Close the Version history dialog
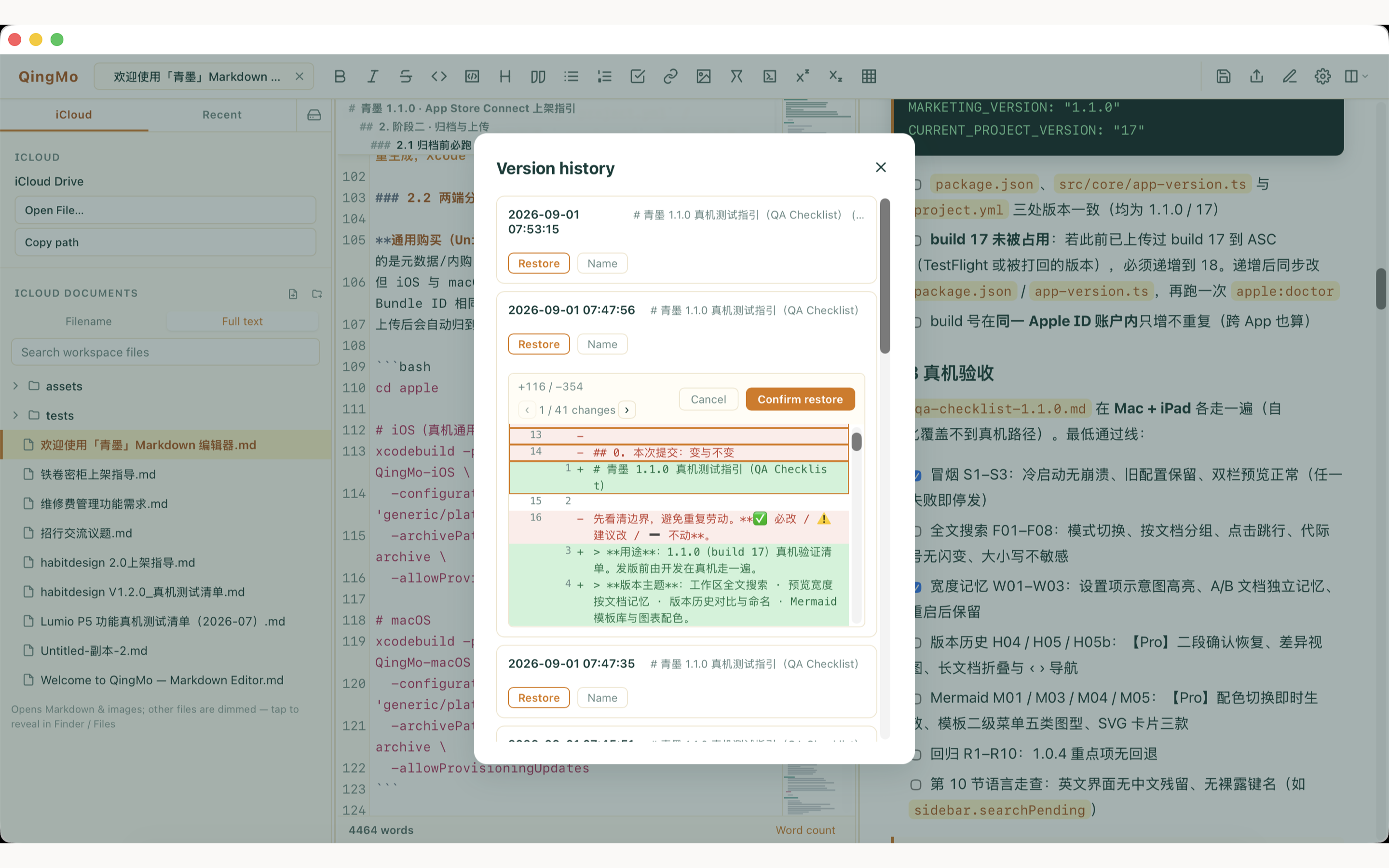 click(x=881, y=167)
